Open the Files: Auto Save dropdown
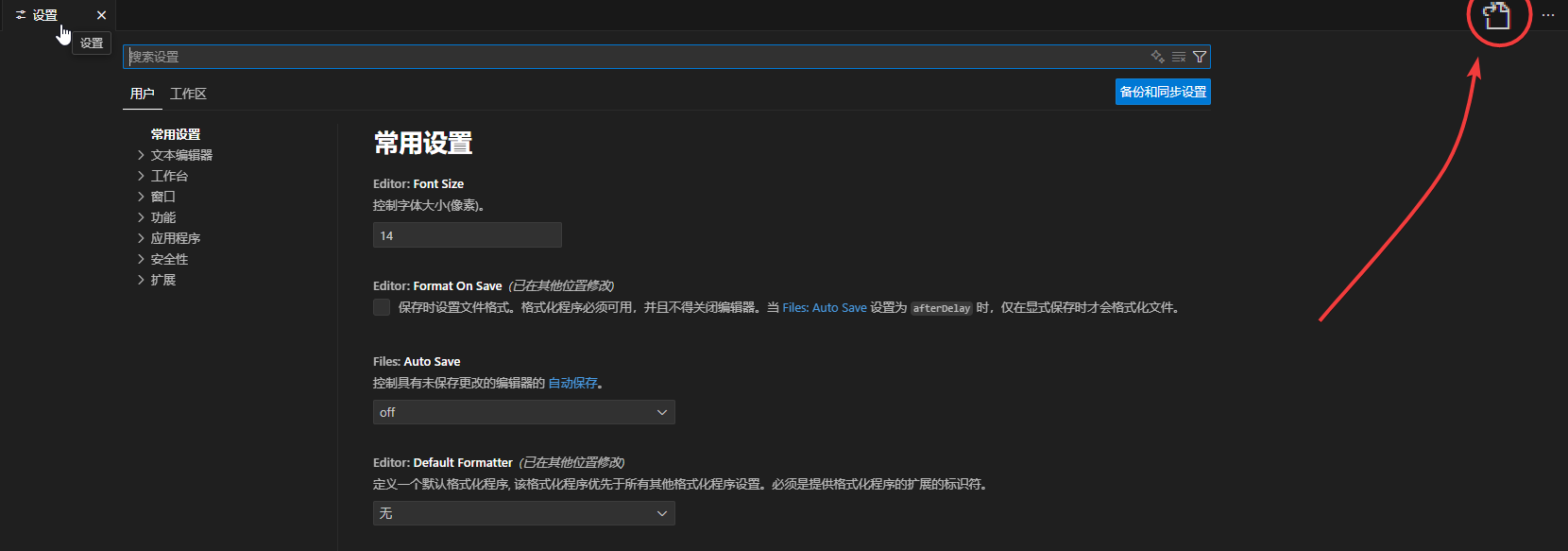The image size is (1568, 551). pyautogui.click(x=523, y=412)
